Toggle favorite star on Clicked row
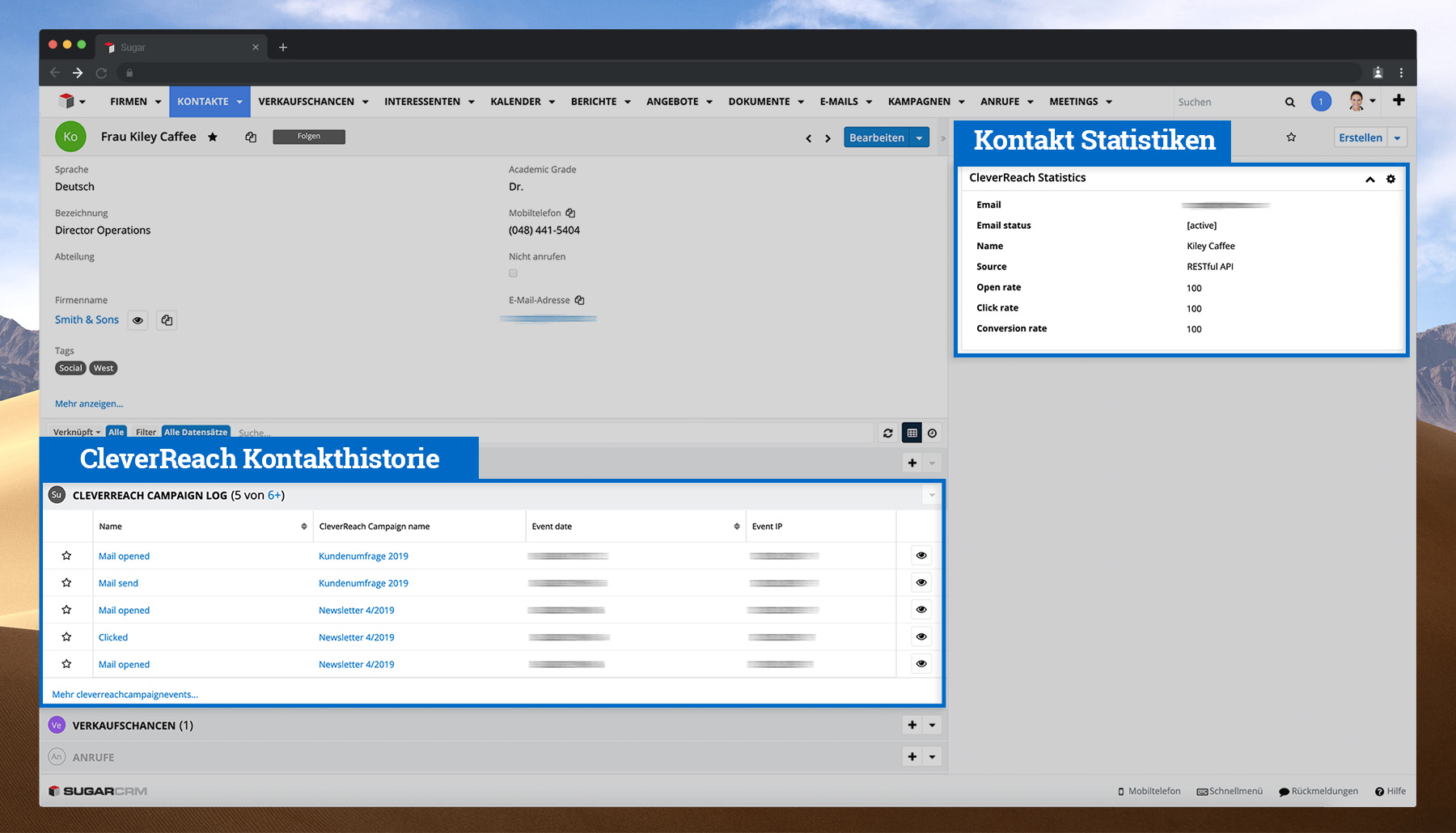1456x833 pixels. 66,637
